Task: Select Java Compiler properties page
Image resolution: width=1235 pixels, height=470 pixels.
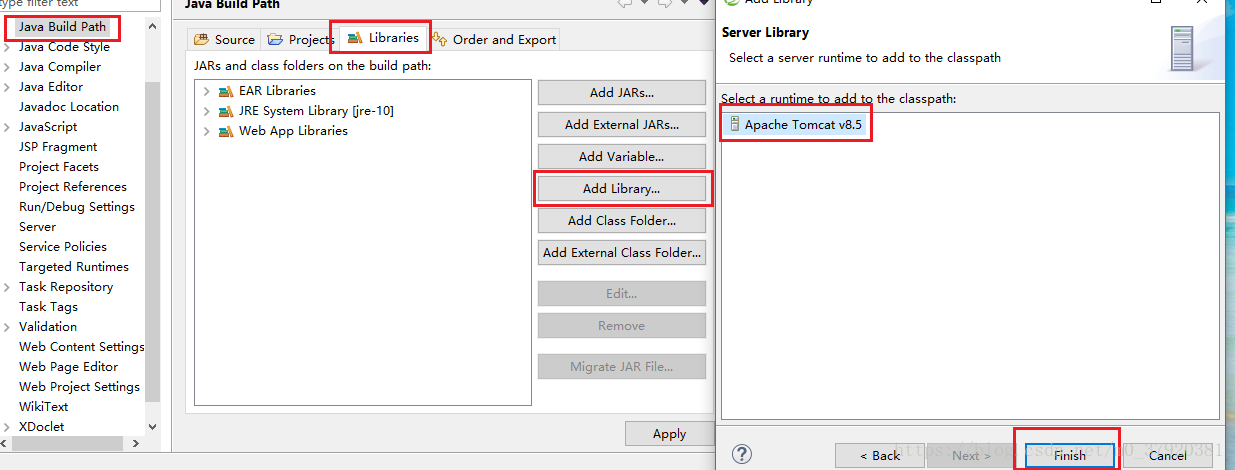Action: [60, 67]
